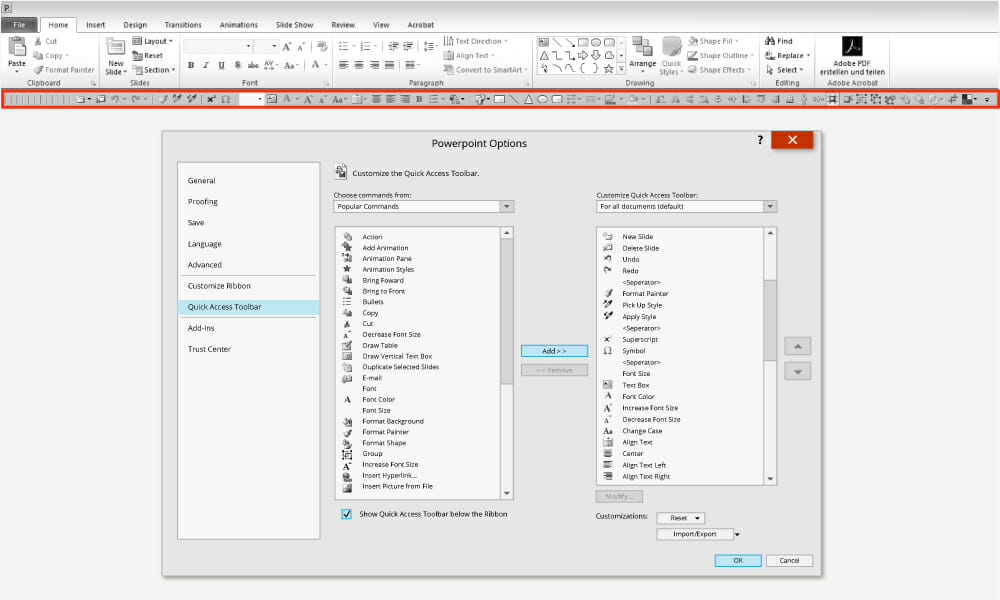Click Convert to SmartArt icon
The width and height of the screenshot is (1000, 600).
pyautogui.click(x=448, y=70)
